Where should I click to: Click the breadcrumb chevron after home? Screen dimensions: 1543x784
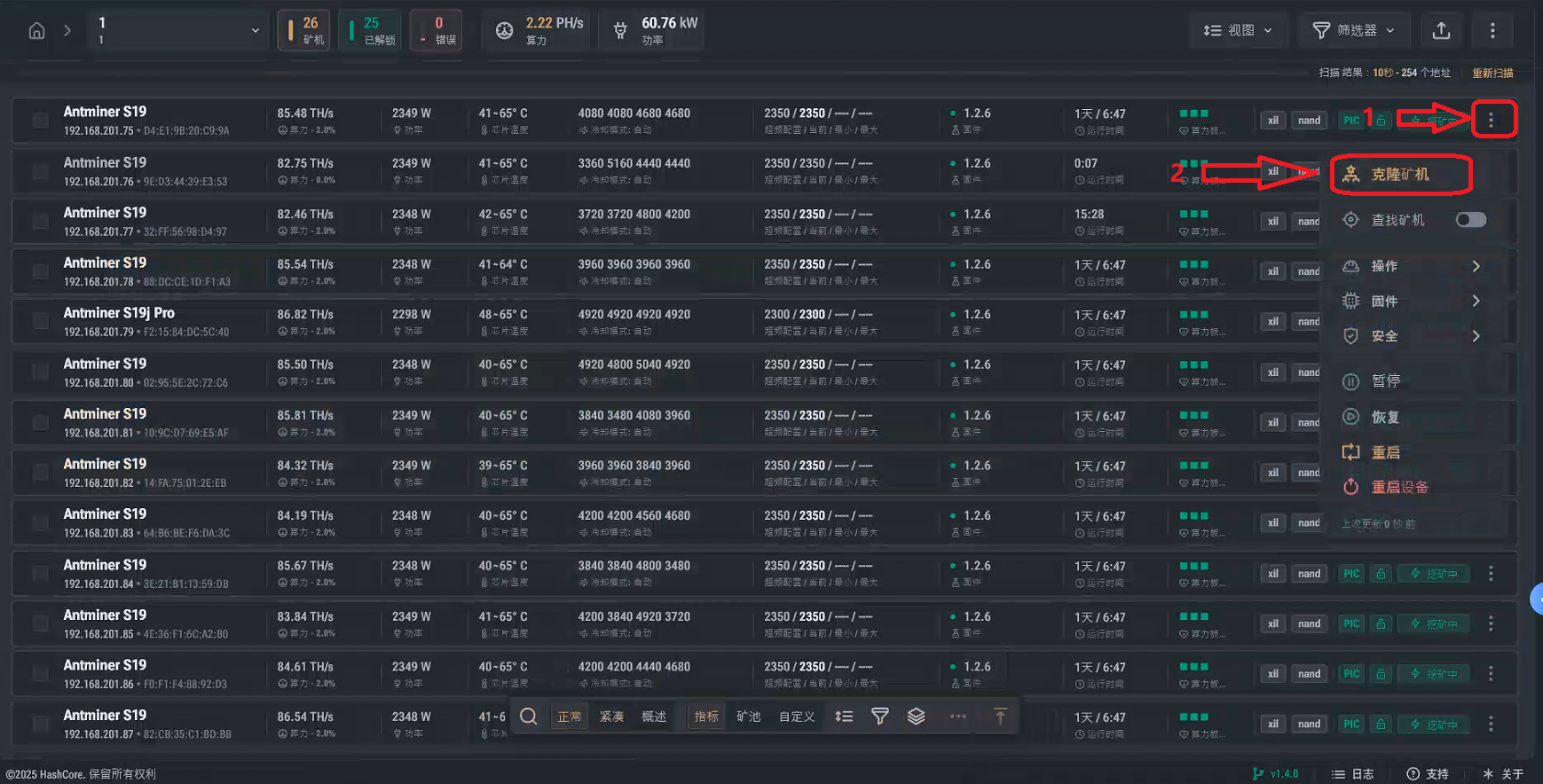click(67, 31)
